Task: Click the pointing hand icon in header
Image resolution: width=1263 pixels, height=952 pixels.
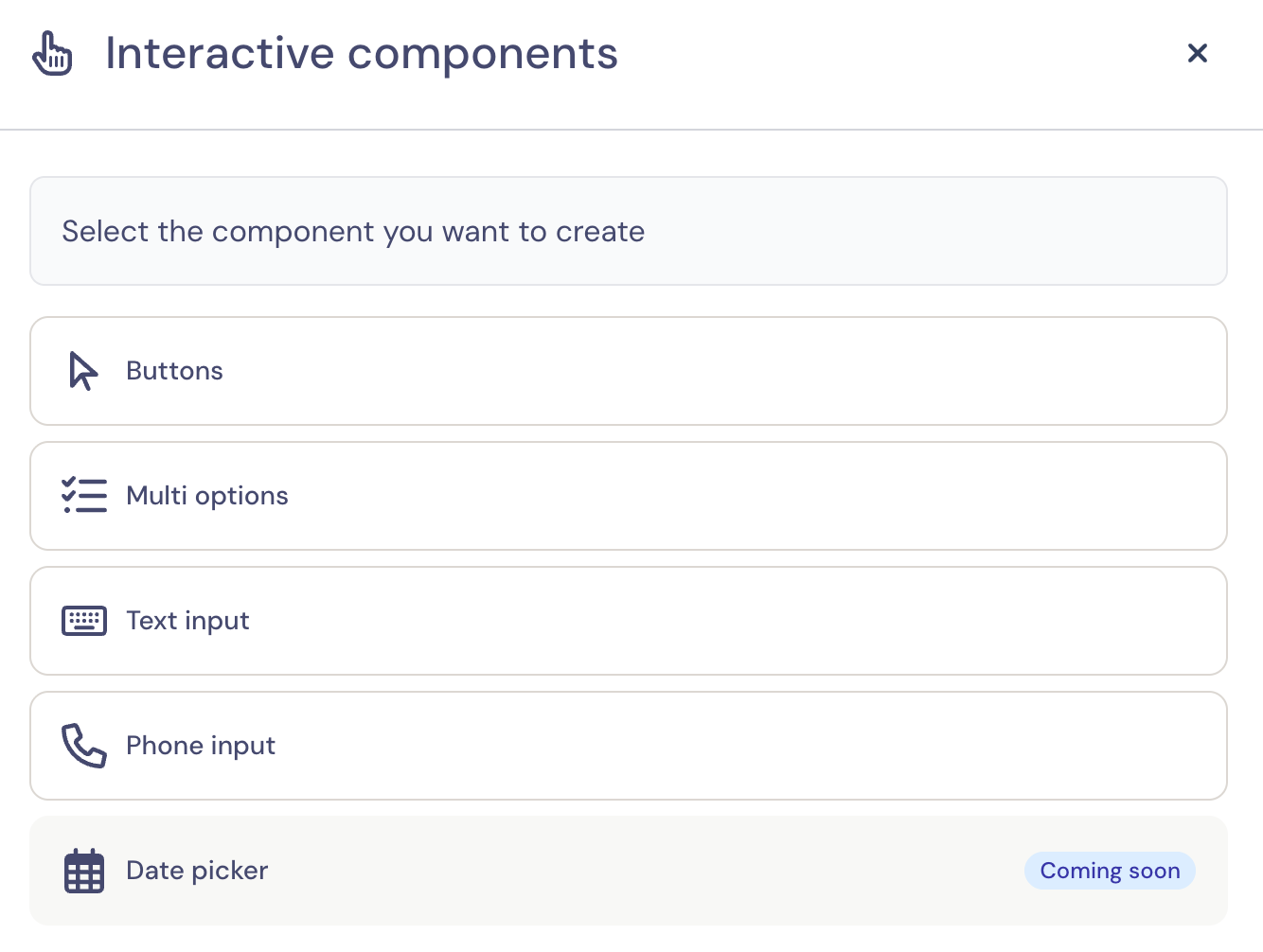Action: tap(52, 53)
